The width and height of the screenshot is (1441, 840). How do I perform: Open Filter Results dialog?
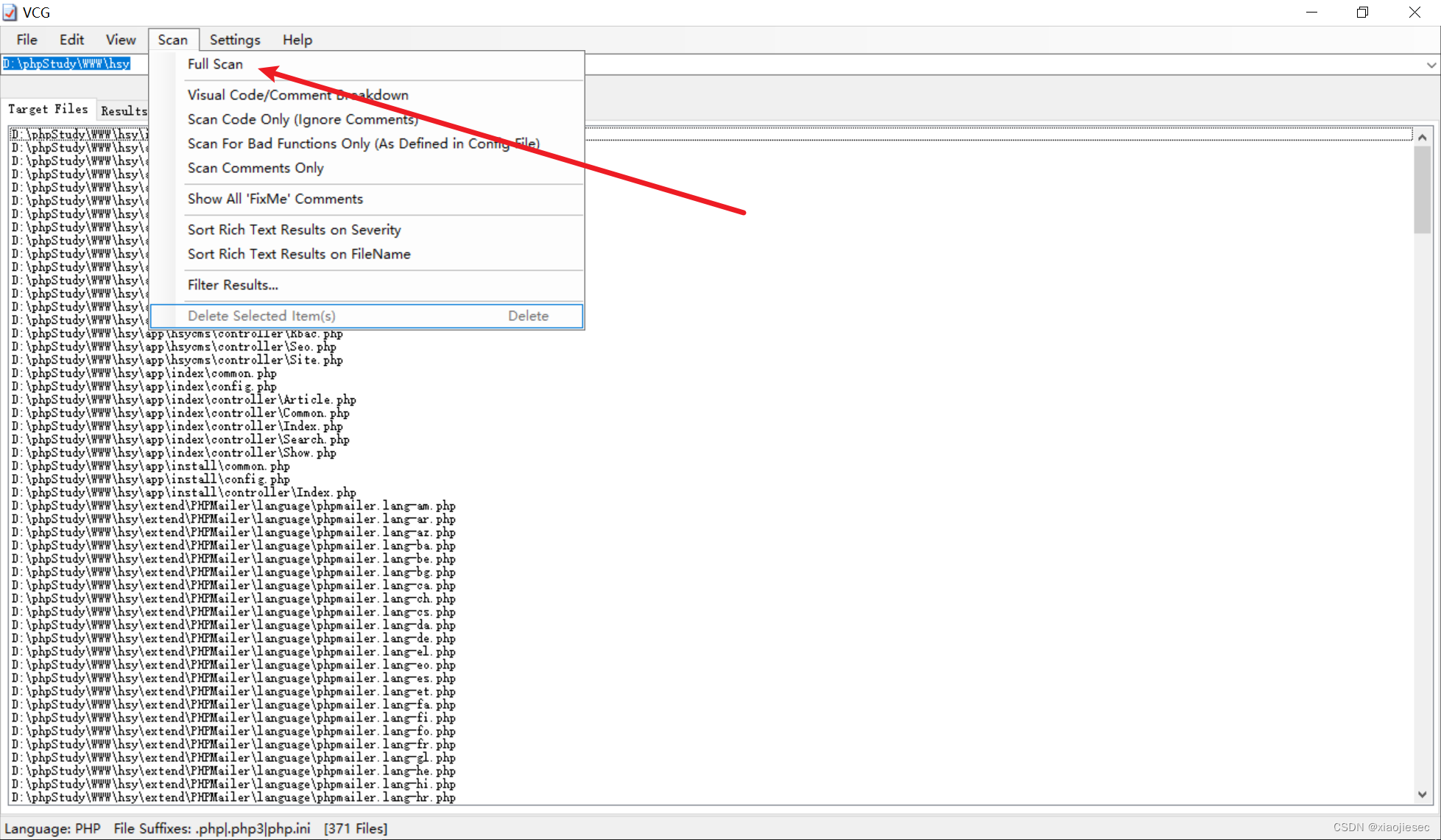[x=233, y=285]
